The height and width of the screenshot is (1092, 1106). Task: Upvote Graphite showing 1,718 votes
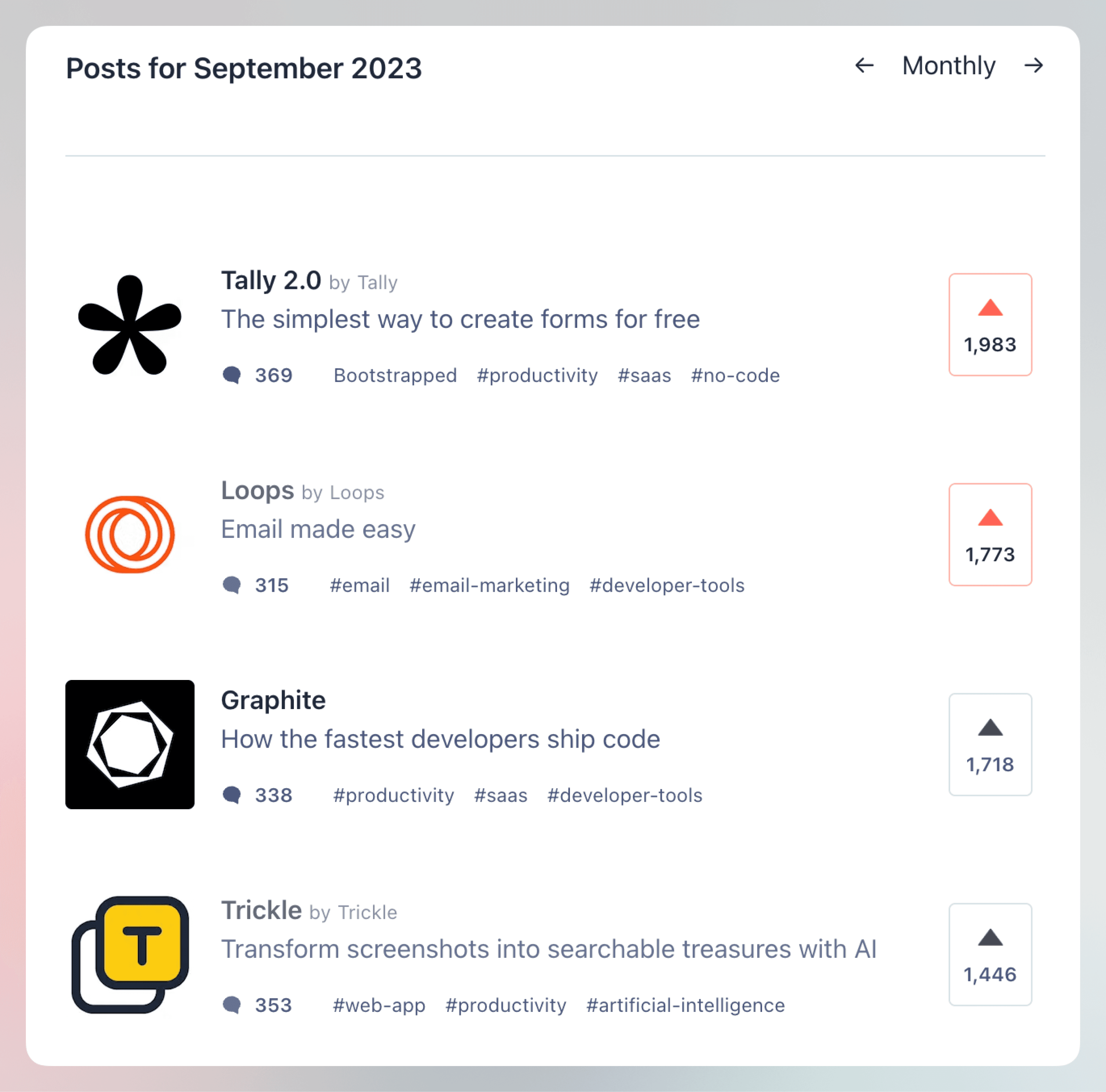[x=990, y=744]
